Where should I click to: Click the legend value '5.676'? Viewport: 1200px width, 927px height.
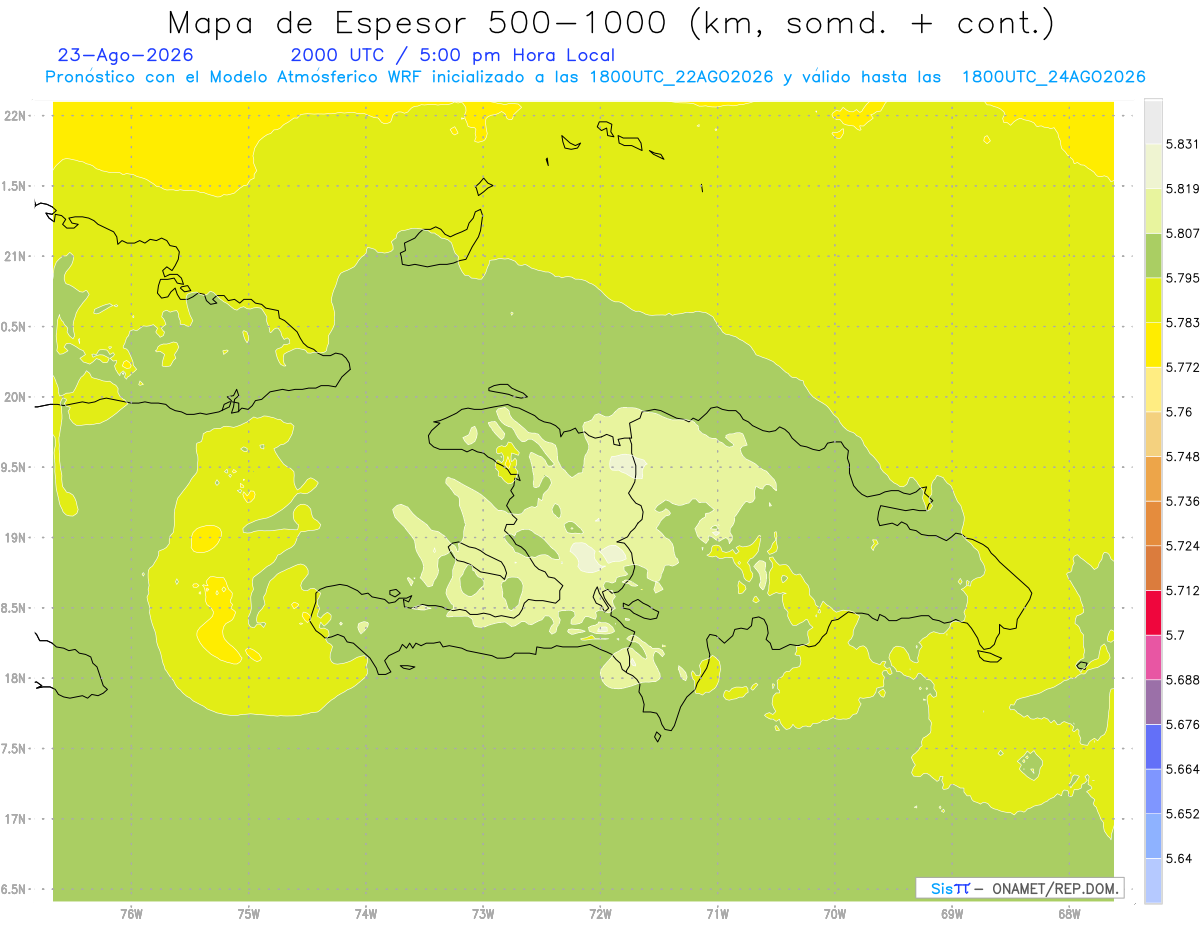[1182, 724]
